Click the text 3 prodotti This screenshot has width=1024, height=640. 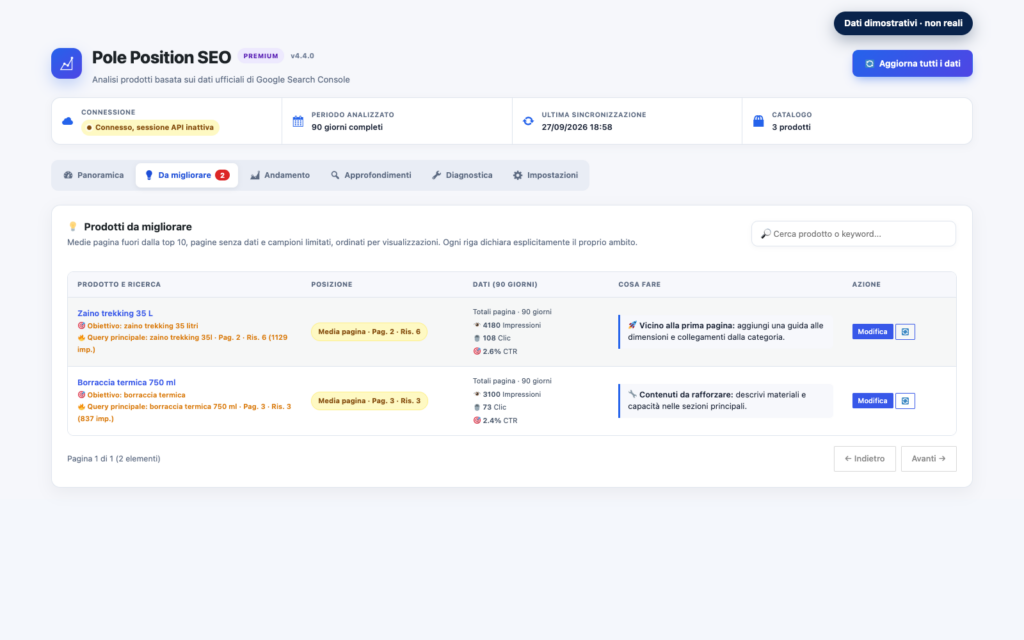point(791,127)
